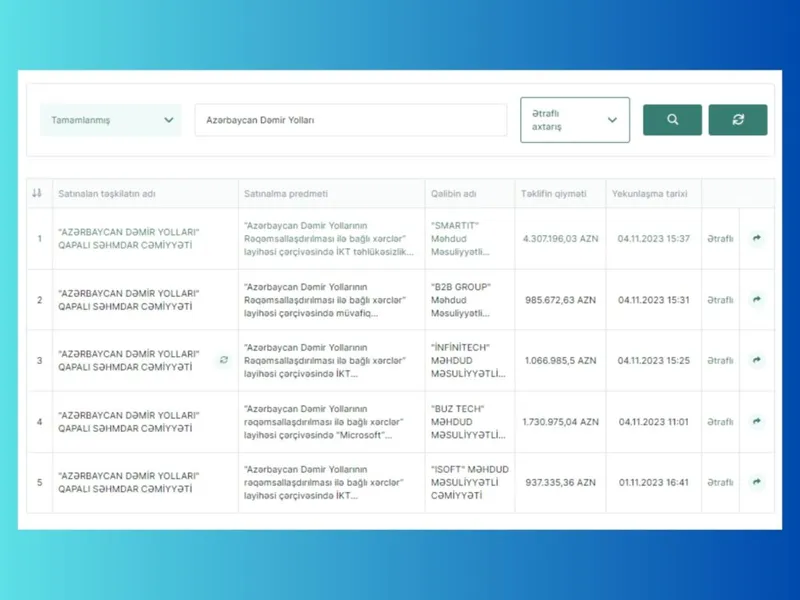This screenshot has height=600, width=800.
Task: Click price 937.335,36 AZN
Action: (560, 482)
